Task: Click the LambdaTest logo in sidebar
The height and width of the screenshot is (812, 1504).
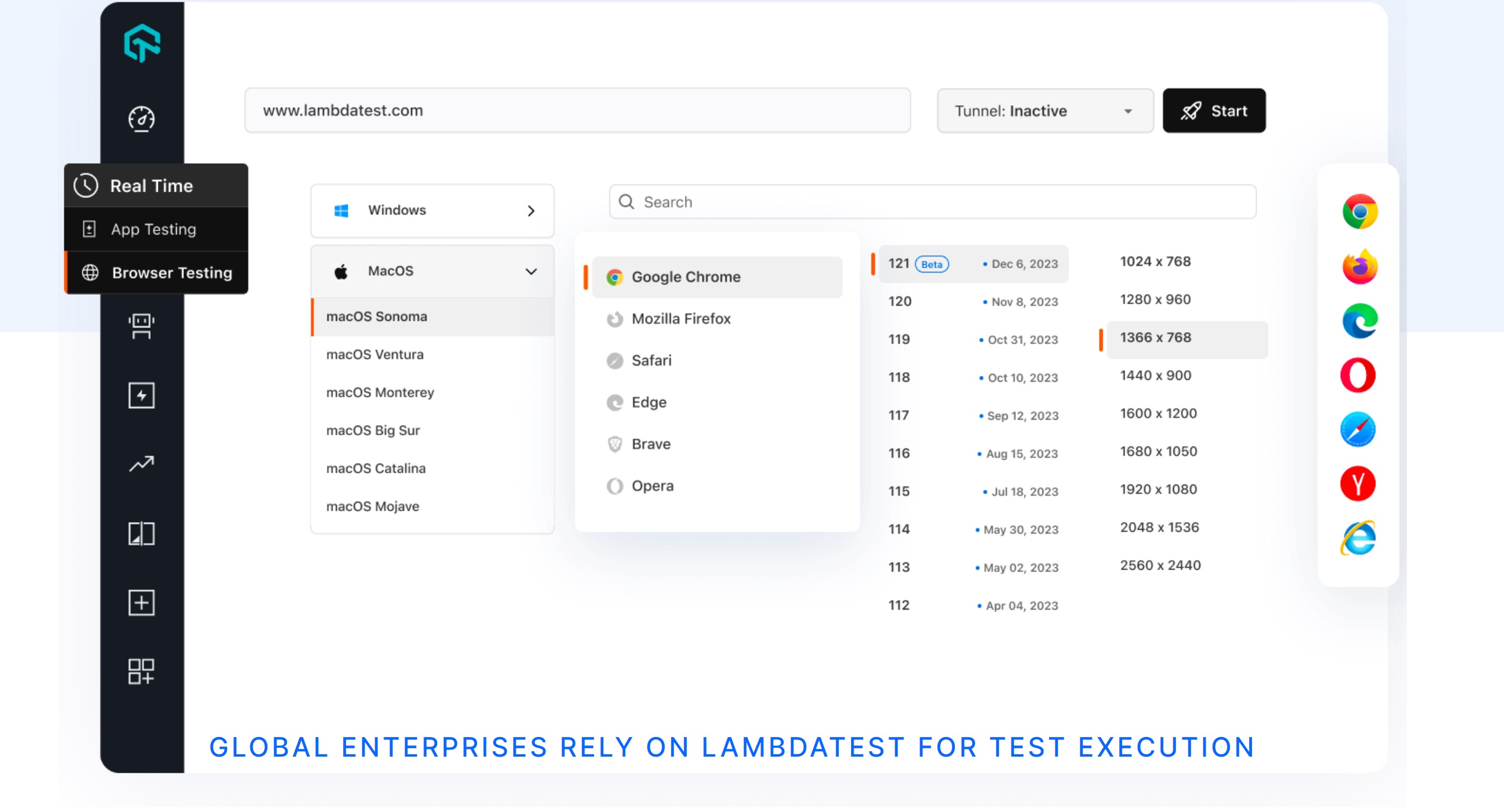Action: 142,43
